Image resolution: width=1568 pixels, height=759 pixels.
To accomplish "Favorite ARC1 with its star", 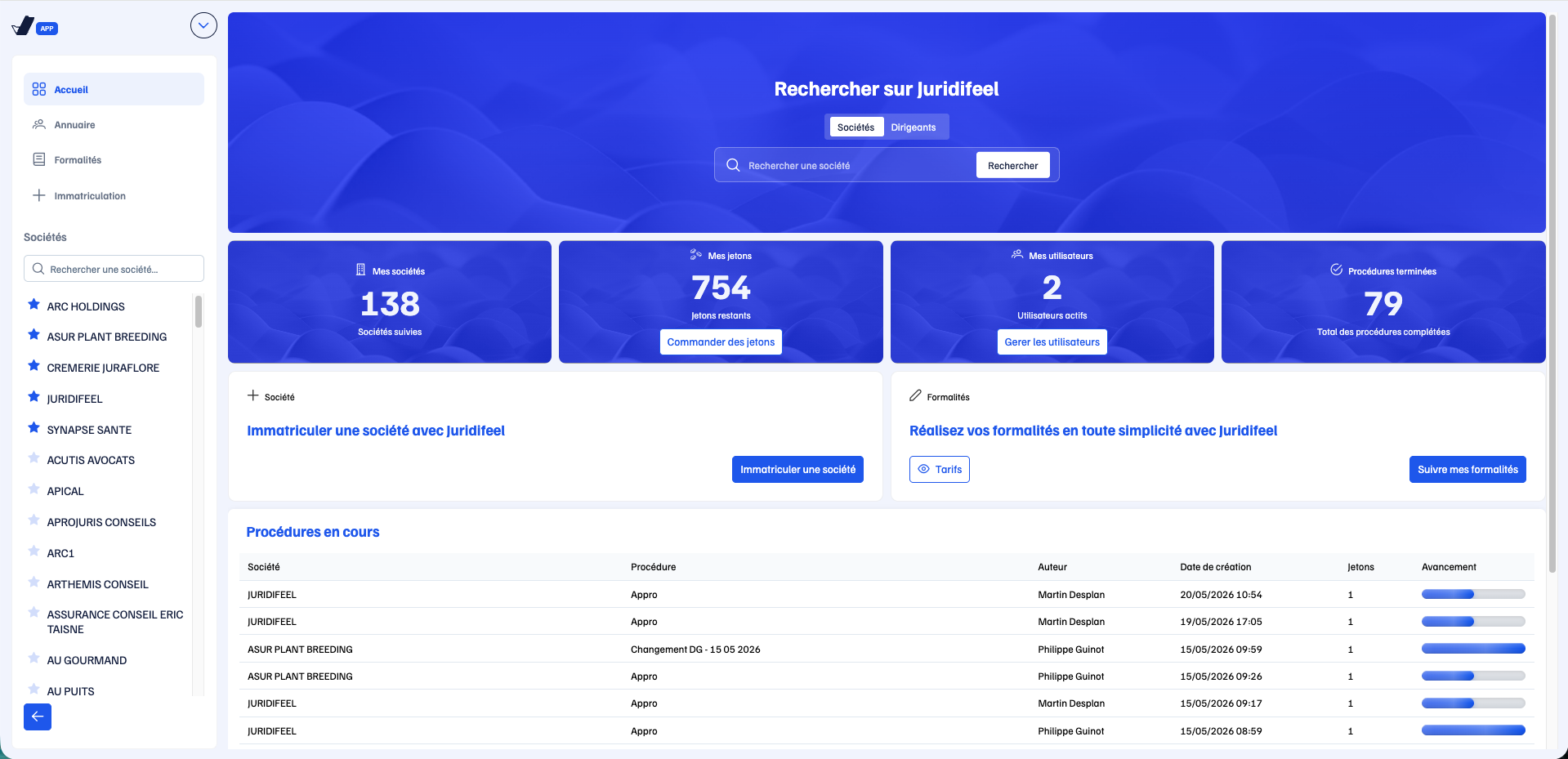I will (34, 551).
